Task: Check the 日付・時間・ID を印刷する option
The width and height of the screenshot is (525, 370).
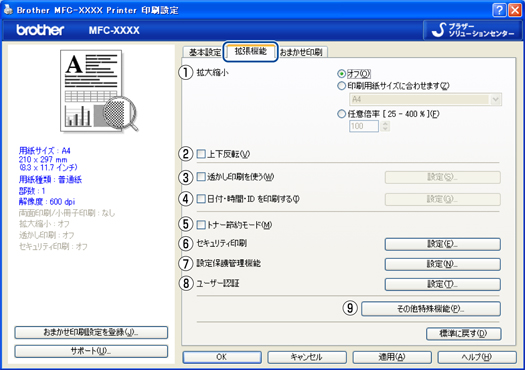Action: [x=201, y=199]
